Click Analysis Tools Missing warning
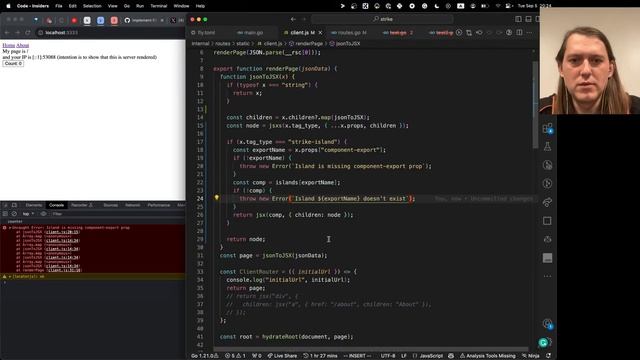640x360 pixels. pos(487,356)
